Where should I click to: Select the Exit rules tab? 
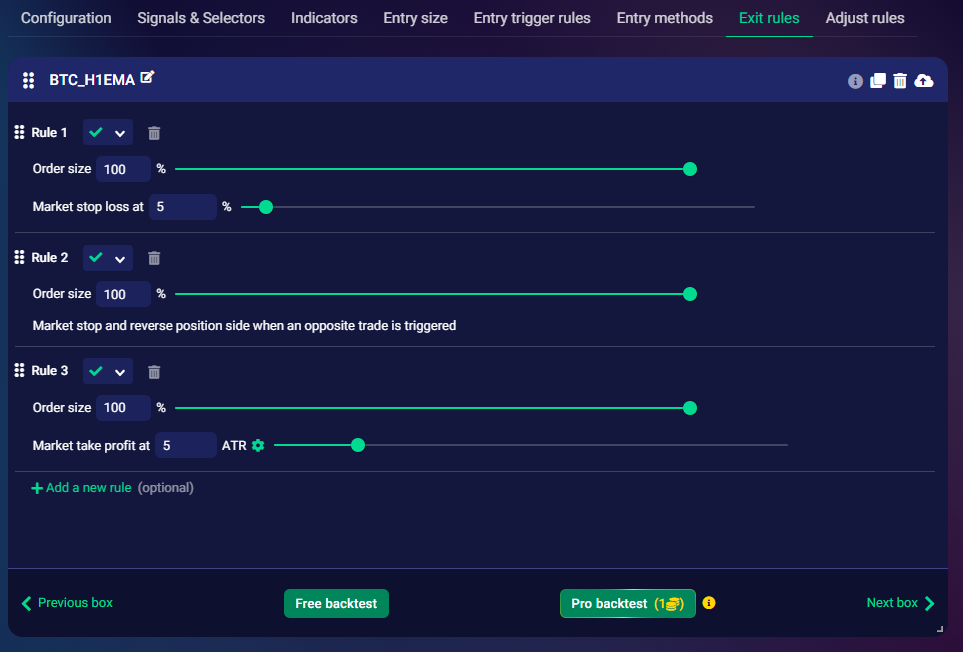tap(769, 18)
